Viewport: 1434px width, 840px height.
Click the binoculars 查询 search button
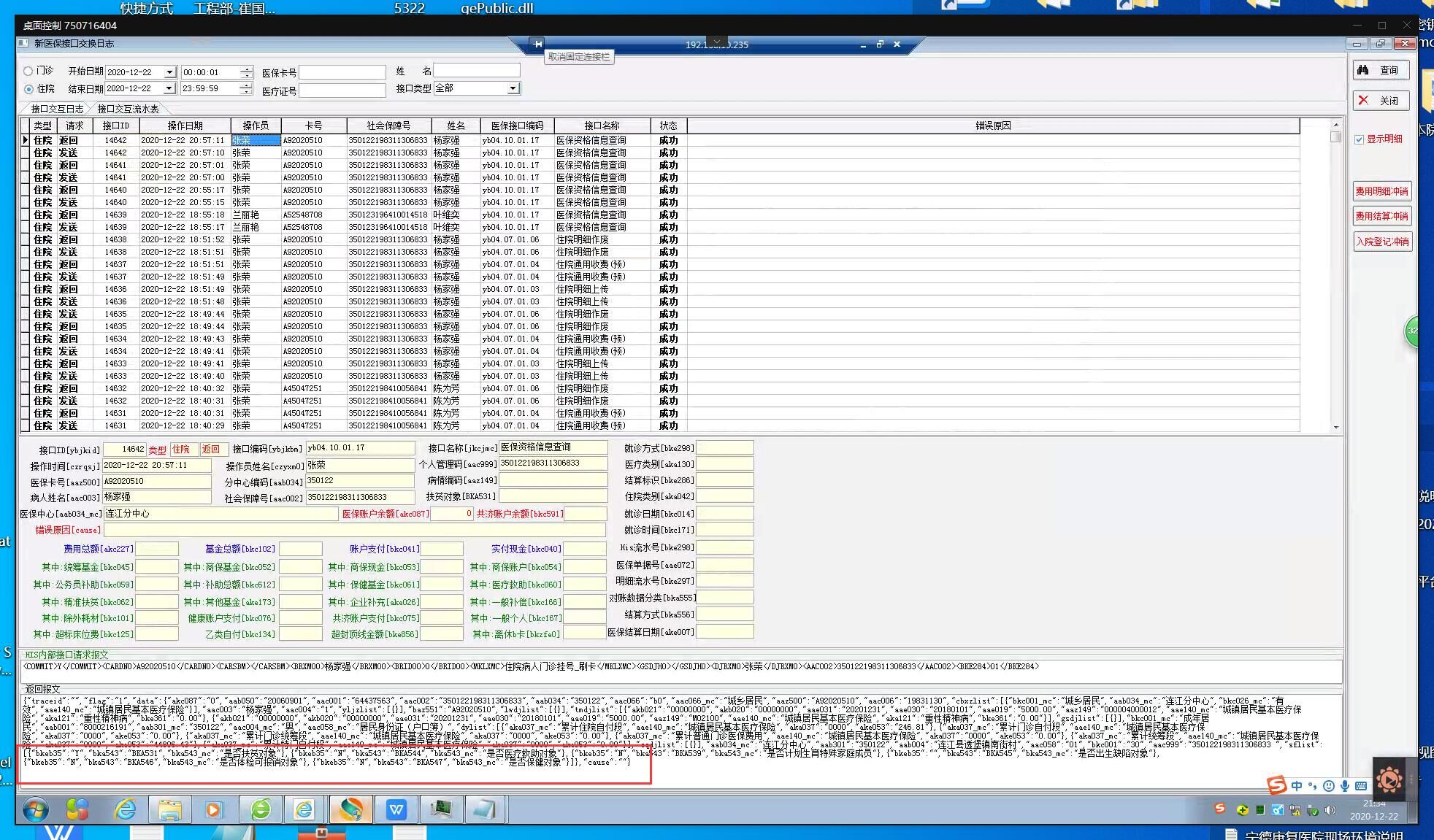[1381, 70]
